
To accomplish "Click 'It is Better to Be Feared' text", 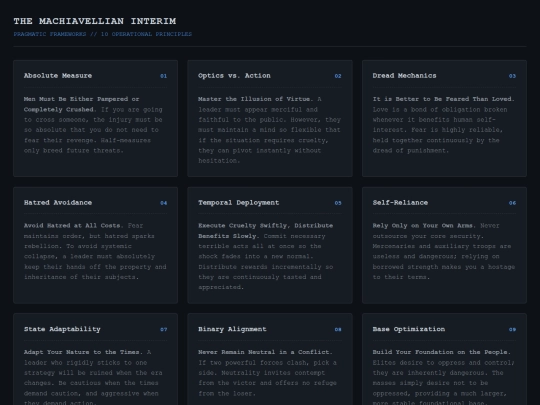I will [x=443, y=99].
